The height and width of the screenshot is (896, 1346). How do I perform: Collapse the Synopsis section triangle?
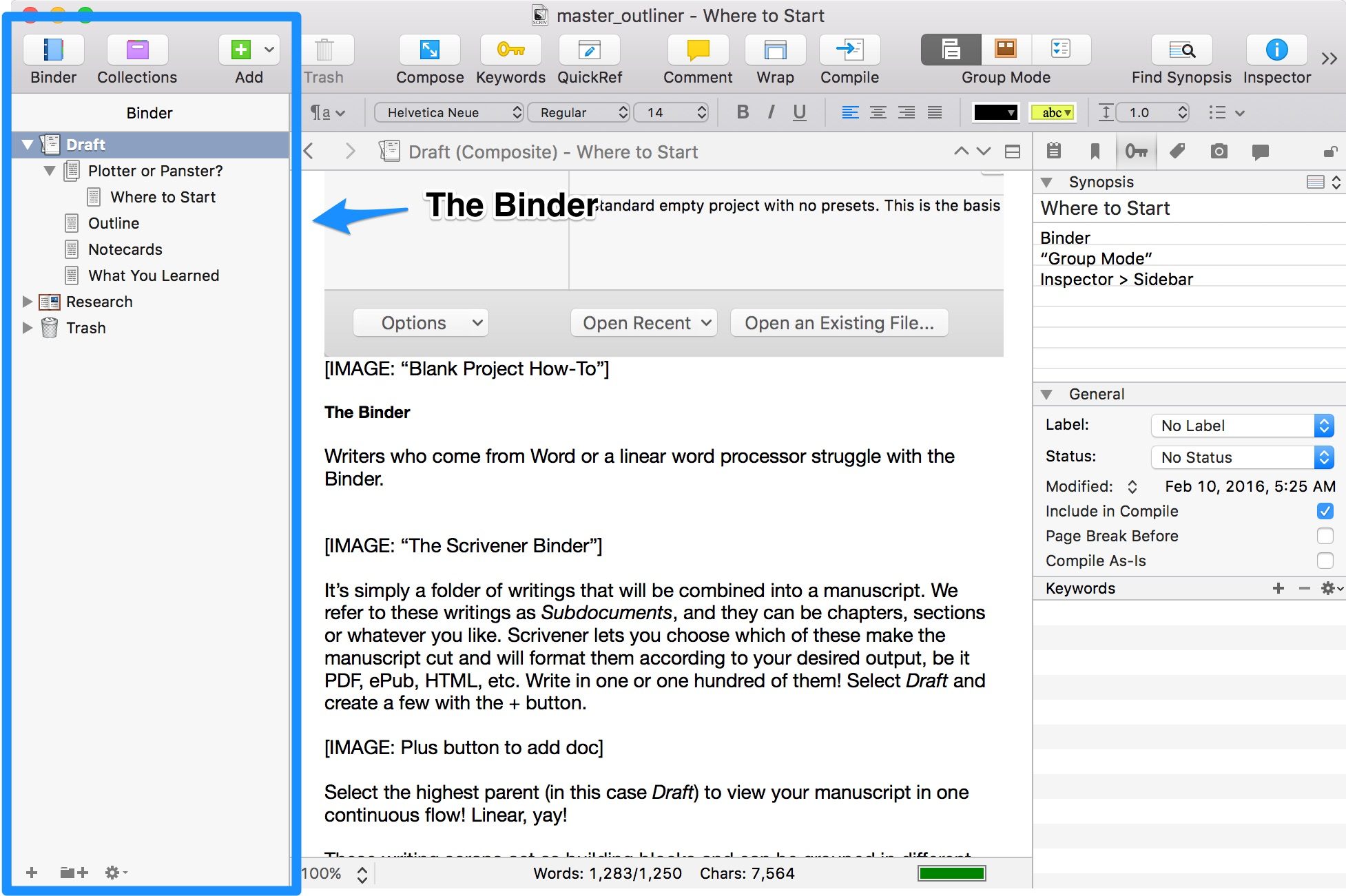(x=1046, y=183)
